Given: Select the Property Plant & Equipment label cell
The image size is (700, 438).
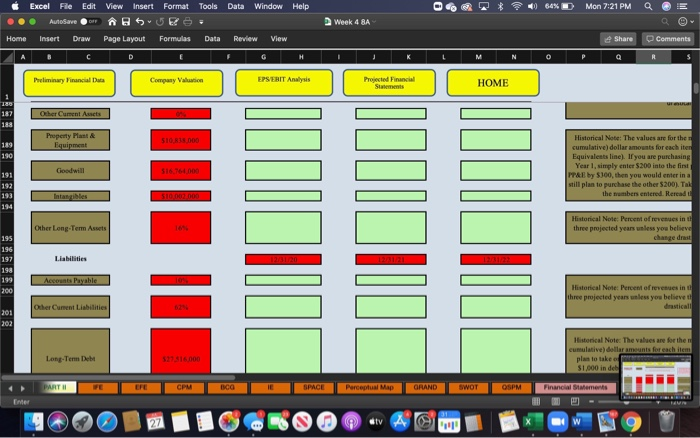Looking at the screenshot, I should (x=71, y=140).
